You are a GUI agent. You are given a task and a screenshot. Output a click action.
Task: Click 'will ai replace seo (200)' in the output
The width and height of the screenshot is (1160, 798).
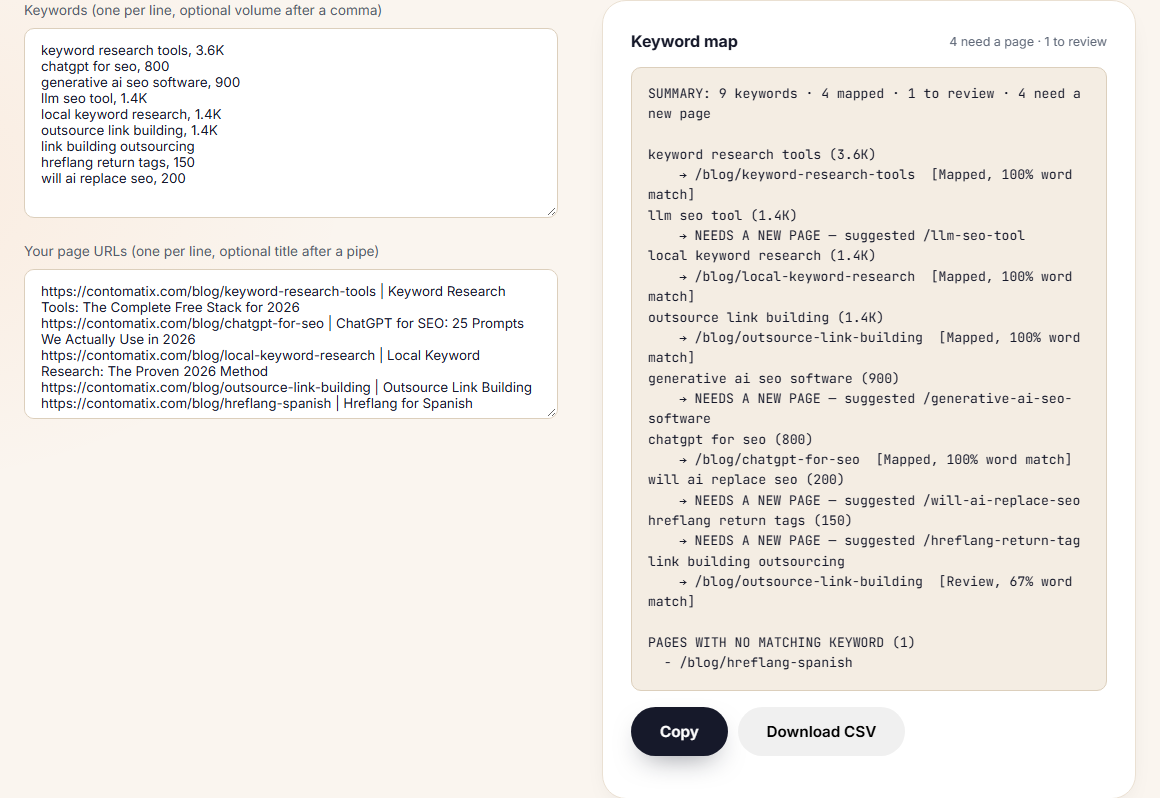(x=746, y=480)
